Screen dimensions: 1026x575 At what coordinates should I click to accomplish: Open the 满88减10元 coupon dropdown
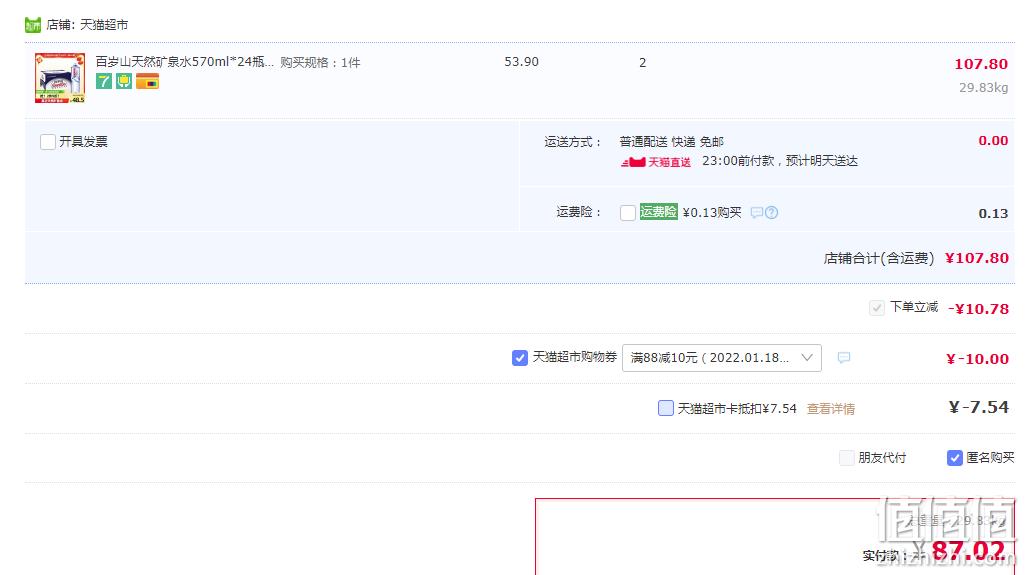point(722,358)
